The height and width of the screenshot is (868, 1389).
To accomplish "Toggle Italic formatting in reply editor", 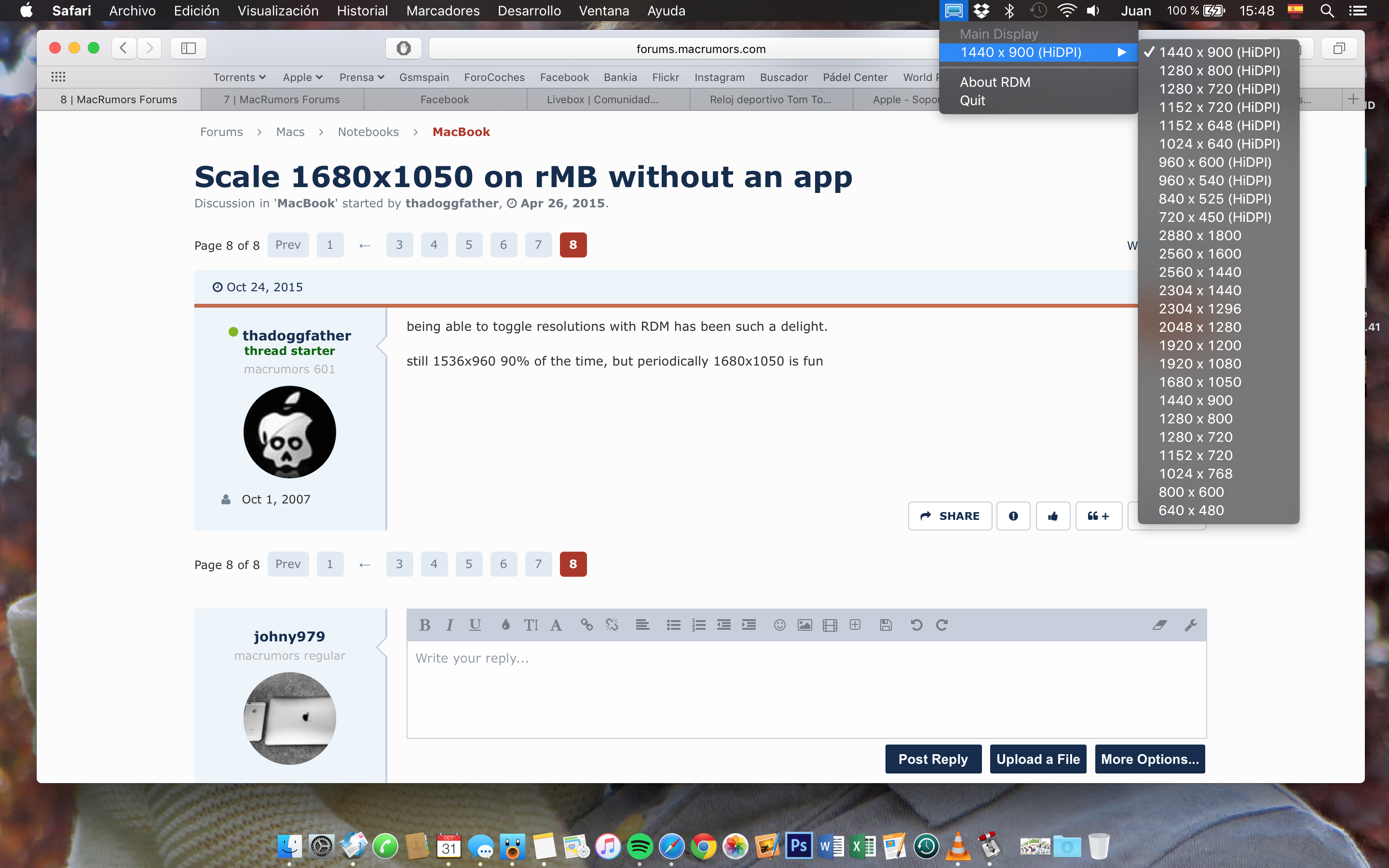I will point(450,624).
